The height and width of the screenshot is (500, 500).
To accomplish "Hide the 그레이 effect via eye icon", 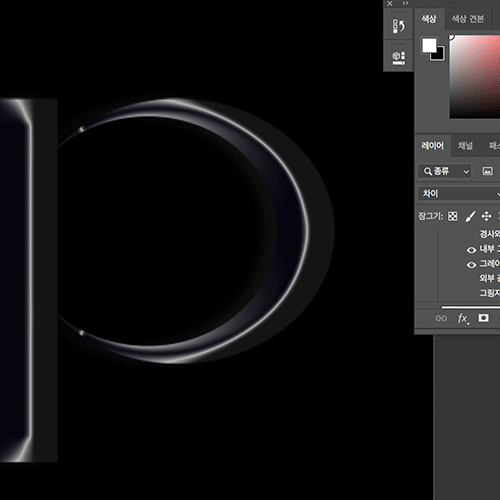I will coord(471,265).
